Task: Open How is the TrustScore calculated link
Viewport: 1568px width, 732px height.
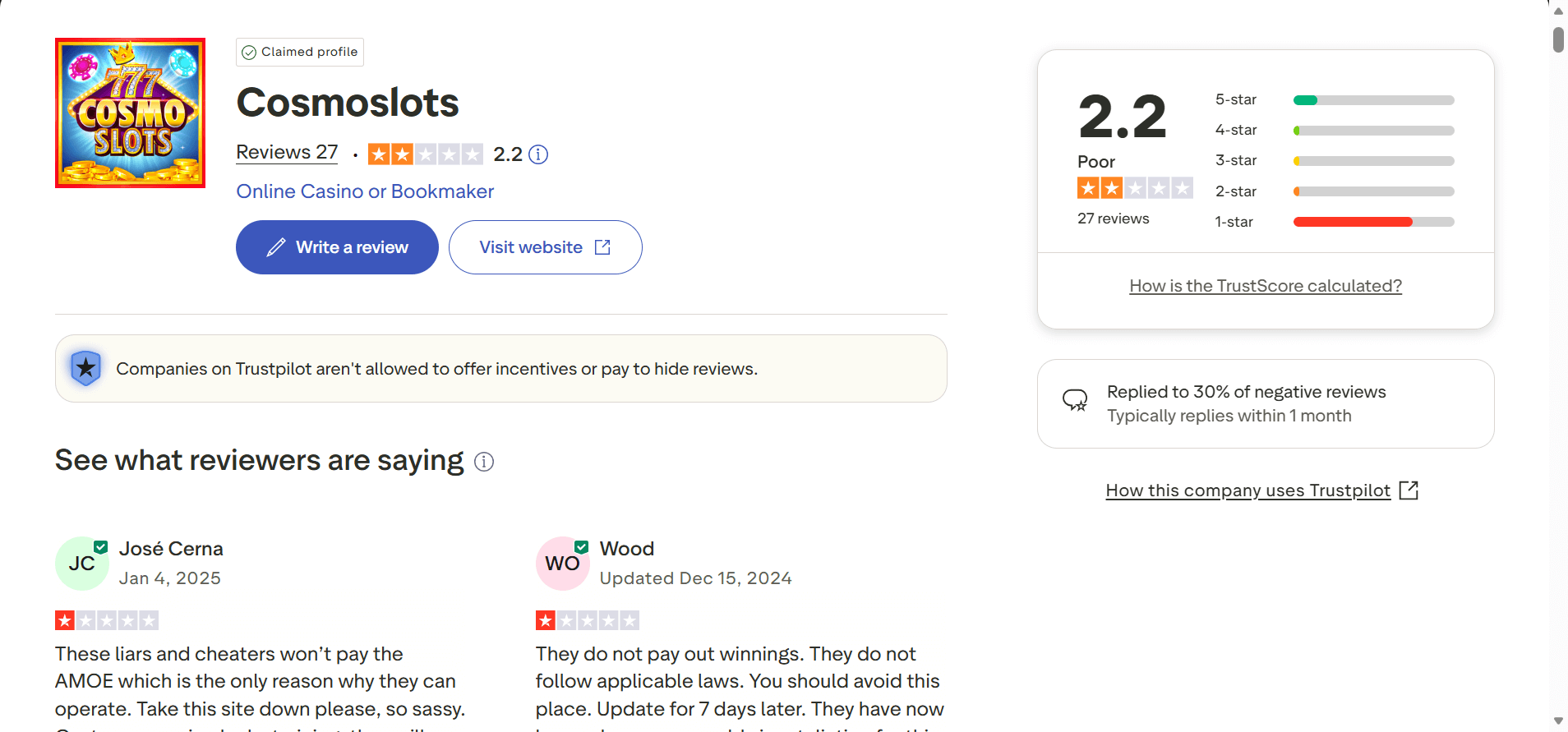Action: [1265, 286]
